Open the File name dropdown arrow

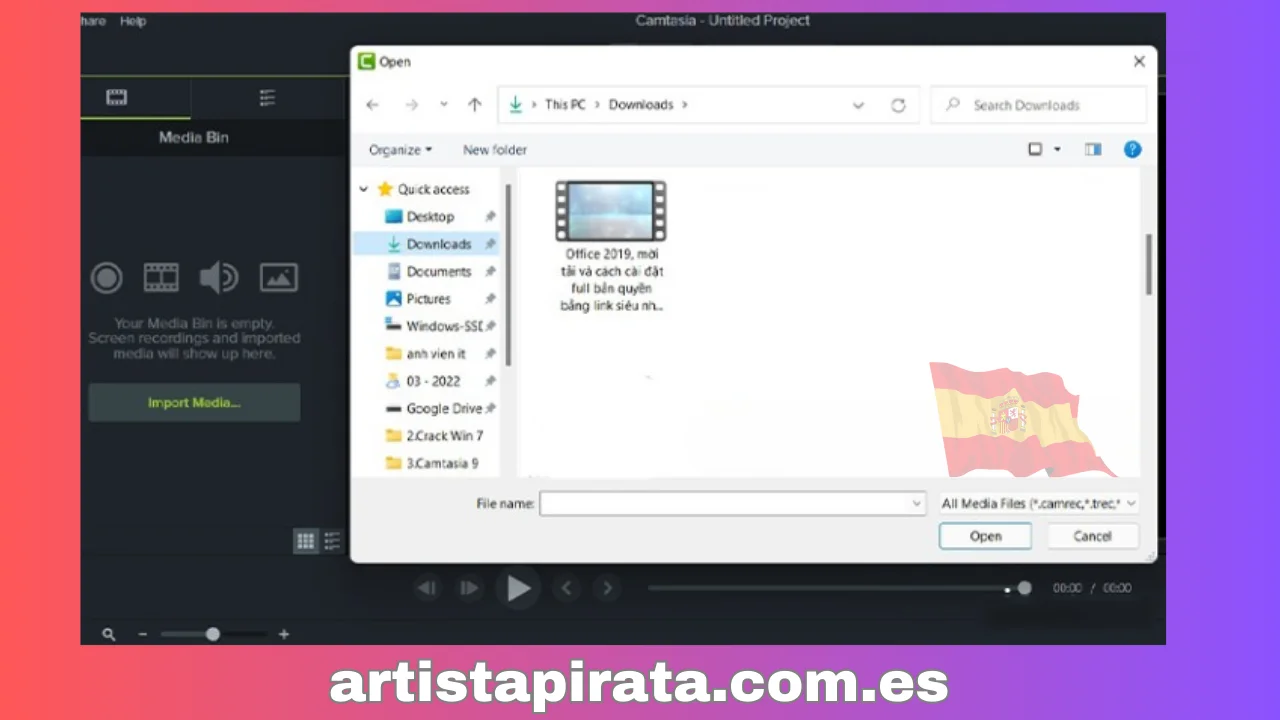pyautogui.click(x=916, y=504)
